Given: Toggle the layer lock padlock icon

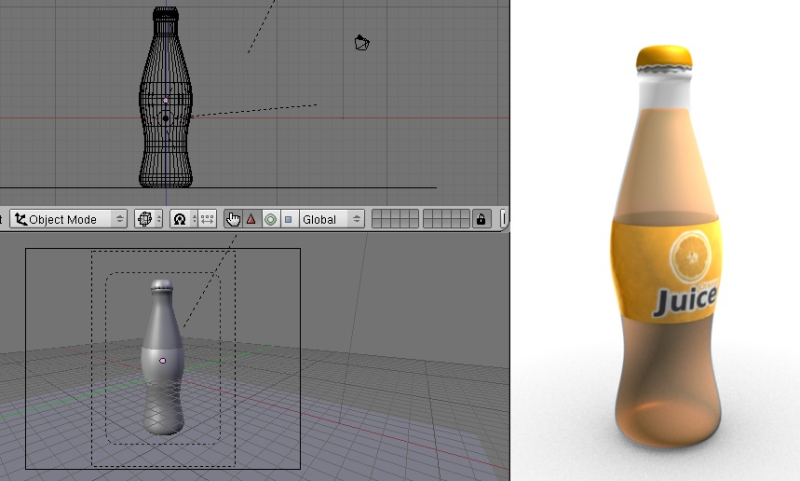Looking at the screenshot, I should click(x=481, y=219).
